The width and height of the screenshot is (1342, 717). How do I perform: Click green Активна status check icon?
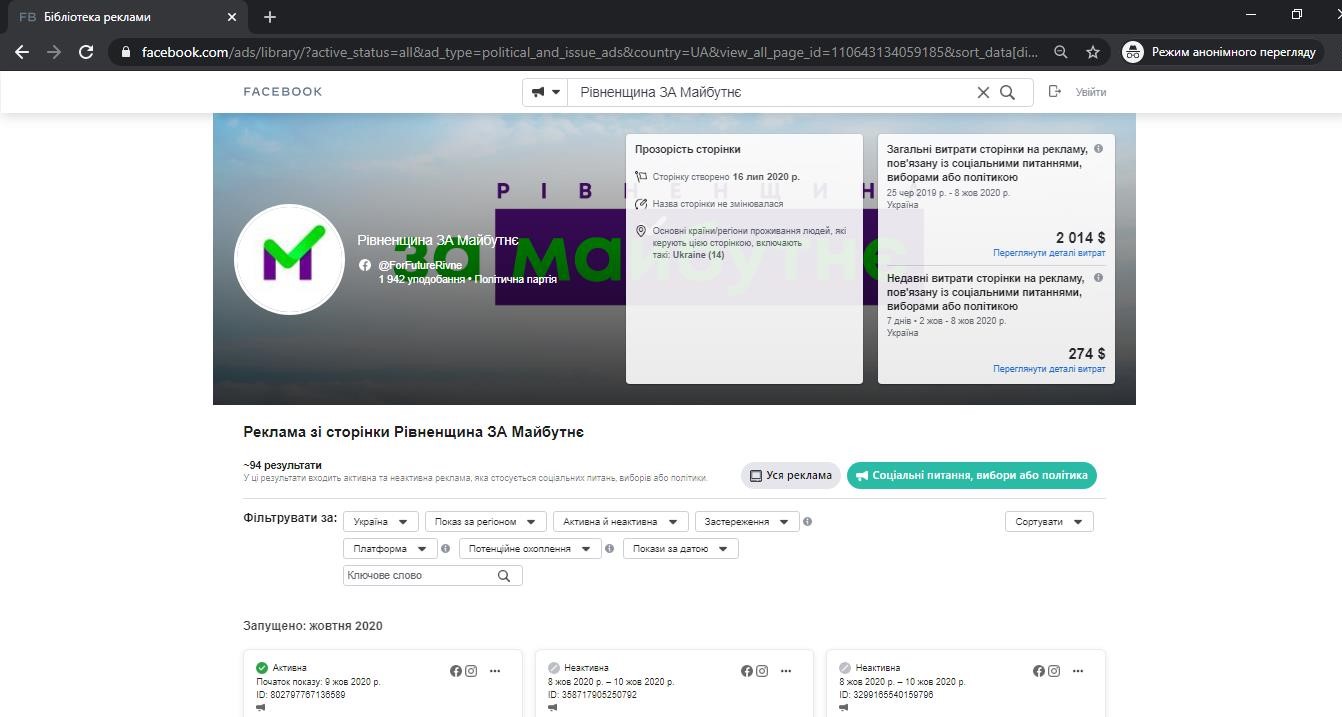click(262, 668)
